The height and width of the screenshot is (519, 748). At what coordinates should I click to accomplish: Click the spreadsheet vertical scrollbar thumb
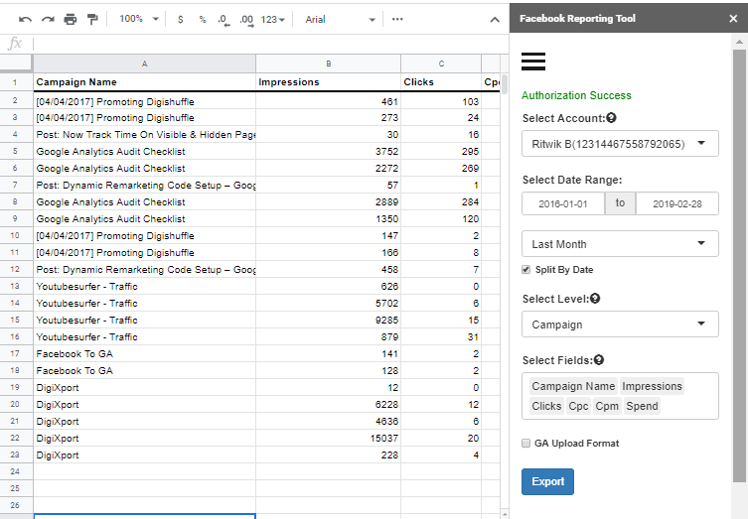coord(504,83)
